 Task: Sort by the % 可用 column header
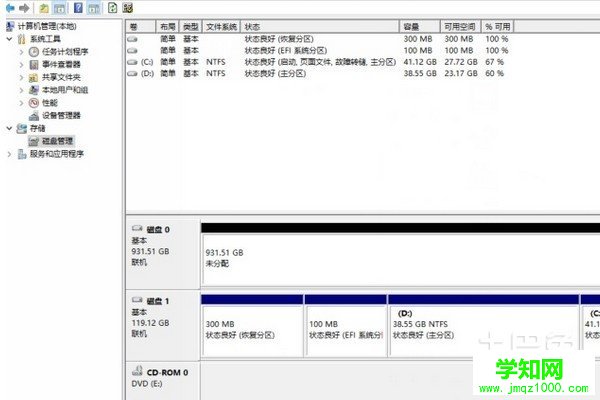pyautogui.click(x=497, y=26)
